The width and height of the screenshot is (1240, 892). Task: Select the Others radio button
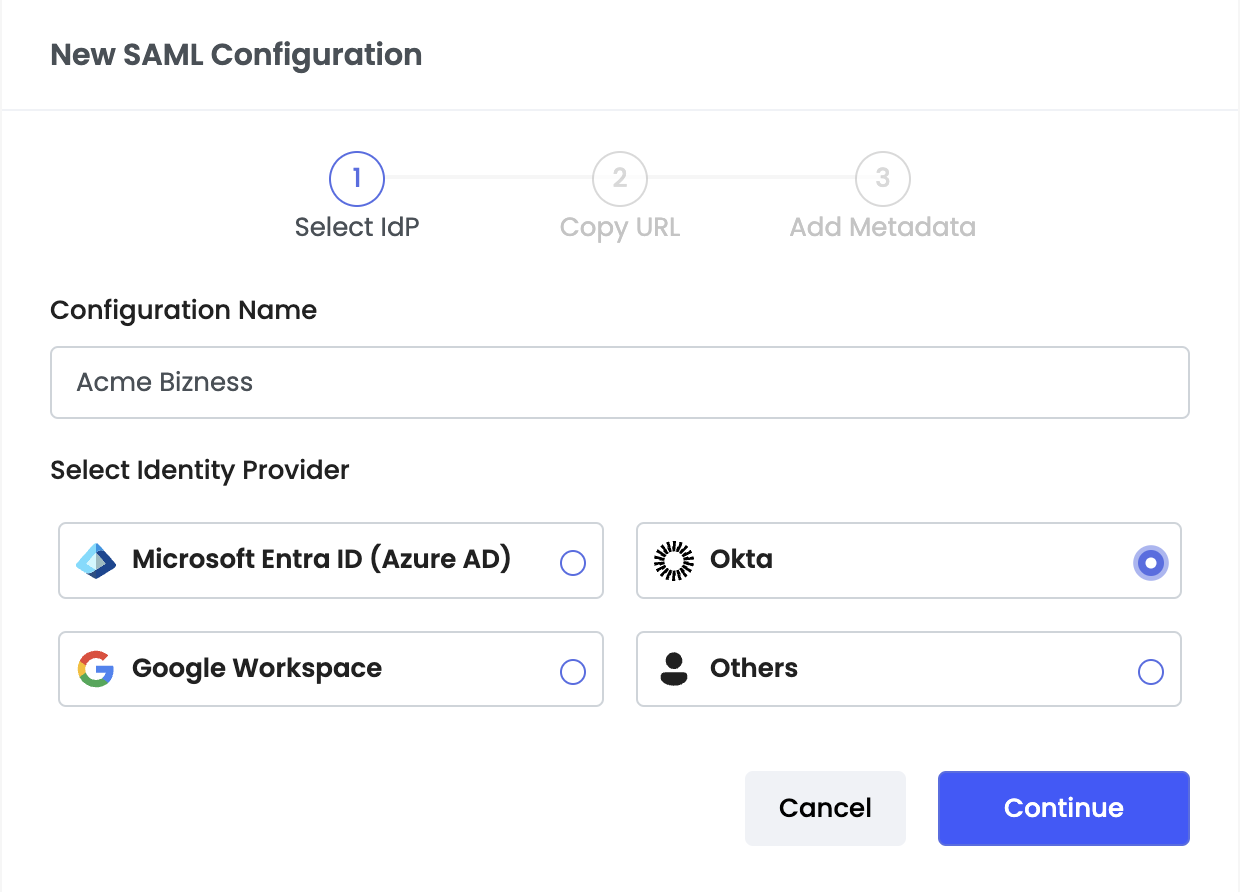tap(1151, 672)
